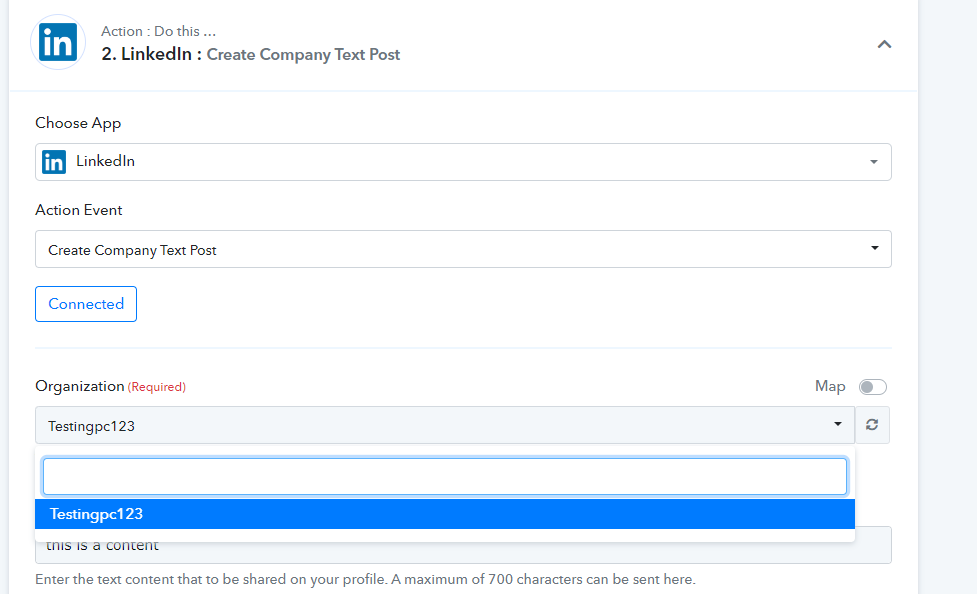This screenshot has width=977, height=594.
Task: Click the small LinkedIn icon in Choose App
Action: click(54, 162)
